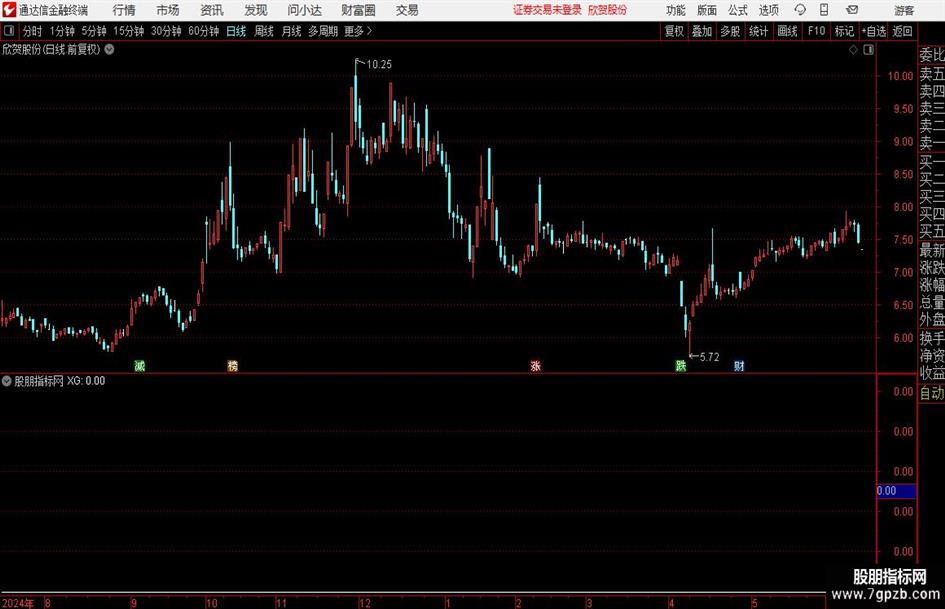Click the 7.50 price axis label
Screen dimensions: 945x609
click(903, 239)
